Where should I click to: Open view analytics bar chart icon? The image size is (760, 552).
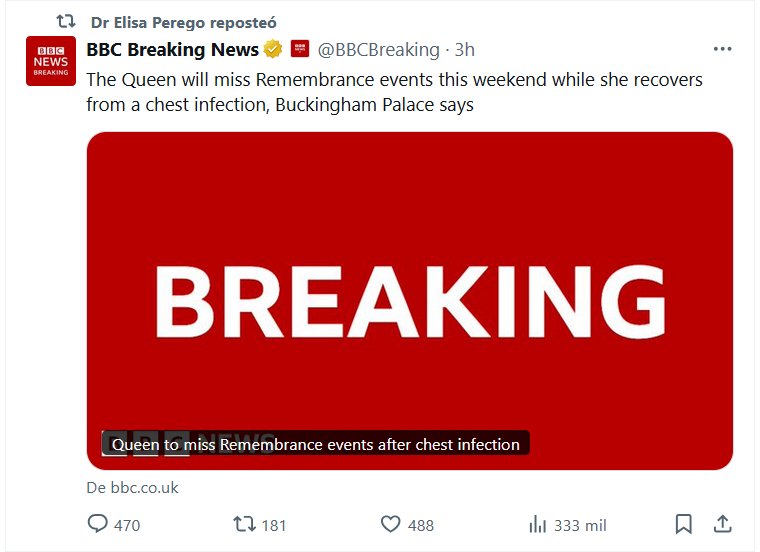[x=537, y=524]
